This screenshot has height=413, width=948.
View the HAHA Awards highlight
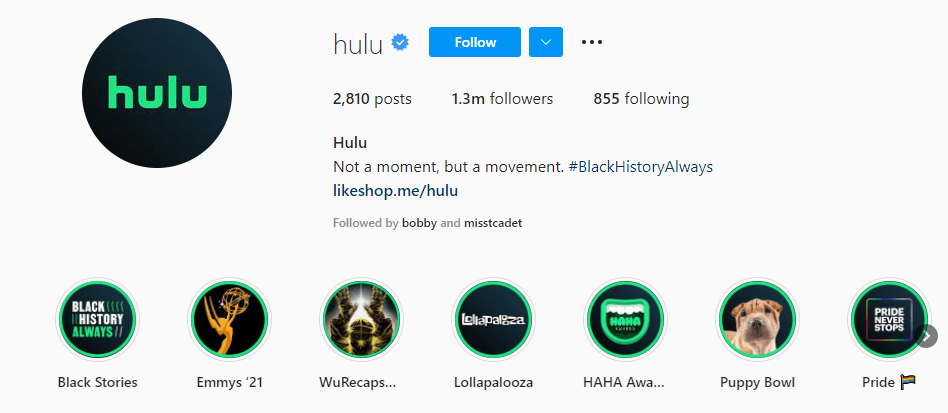625,319
